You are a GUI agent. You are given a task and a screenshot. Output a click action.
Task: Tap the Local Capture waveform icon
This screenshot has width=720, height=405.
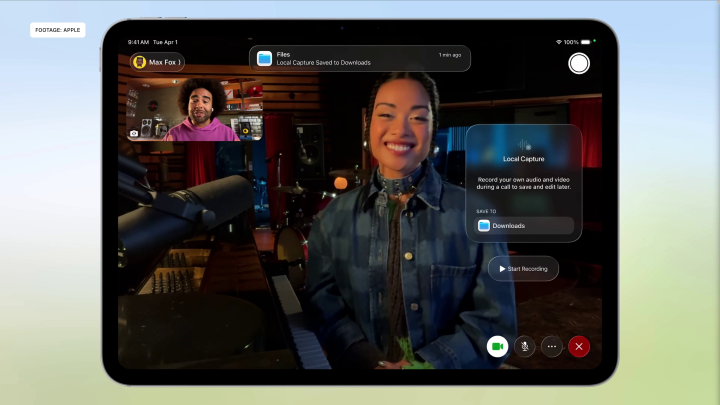(524, 145)
